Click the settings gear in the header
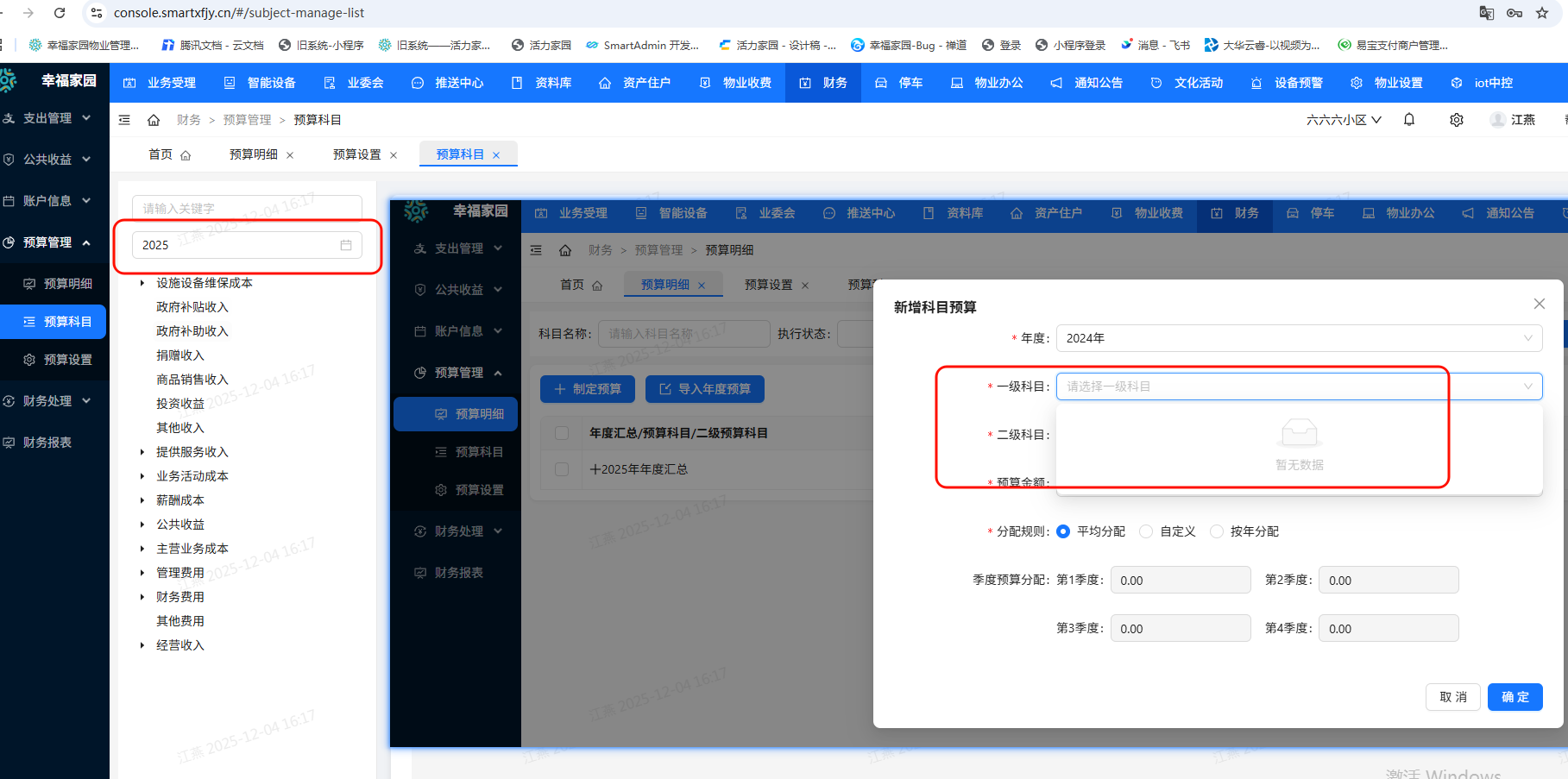 [x=1457, y=120]
